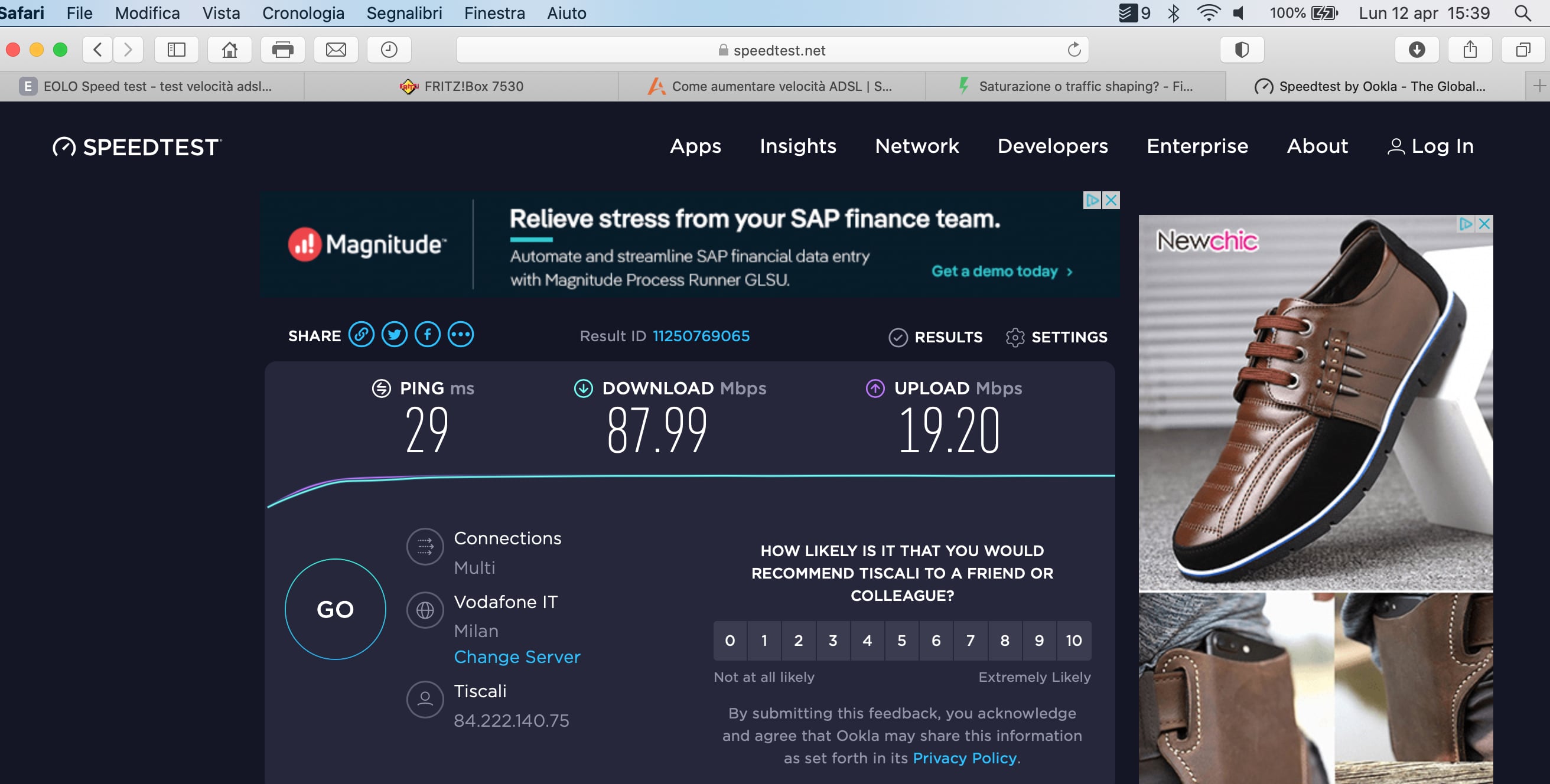Viewport: 1550px width, 784px height.
Task: Click the Safari home toolbar icon
Action: [x=229, y=50]
